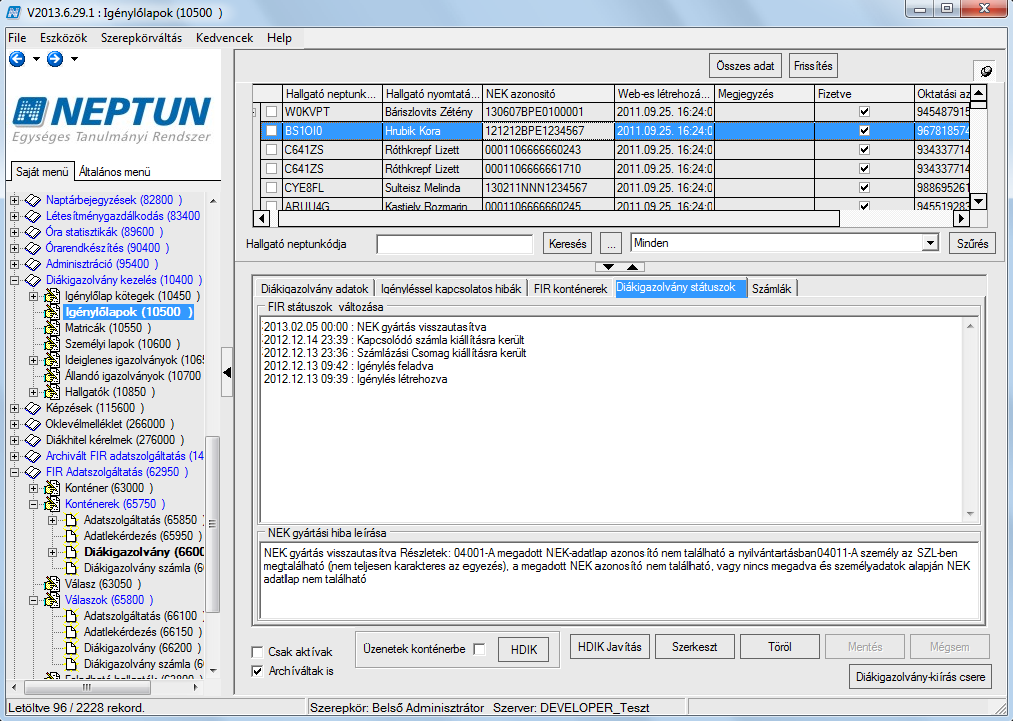The height and width of the screenshot is (721, 1013).
Task: Click the Szűrés button
Action: [972, 244]
